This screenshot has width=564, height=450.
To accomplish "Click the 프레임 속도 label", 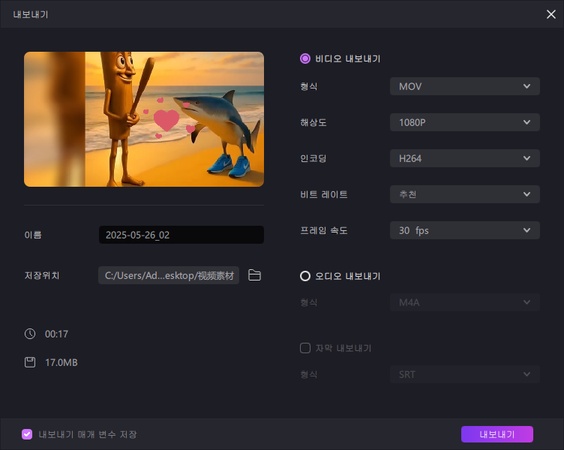I will tap(324, 231).
